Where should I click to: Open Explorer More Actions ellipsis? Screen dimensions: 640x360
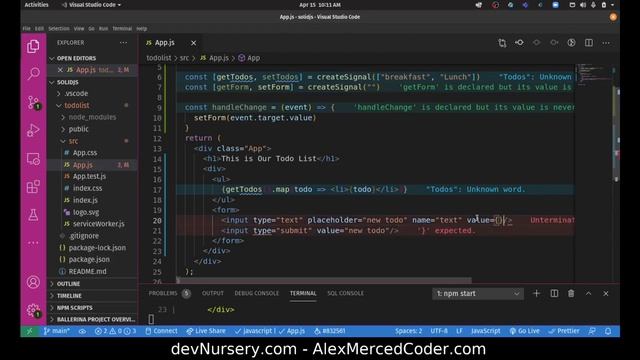pos(123,42)
